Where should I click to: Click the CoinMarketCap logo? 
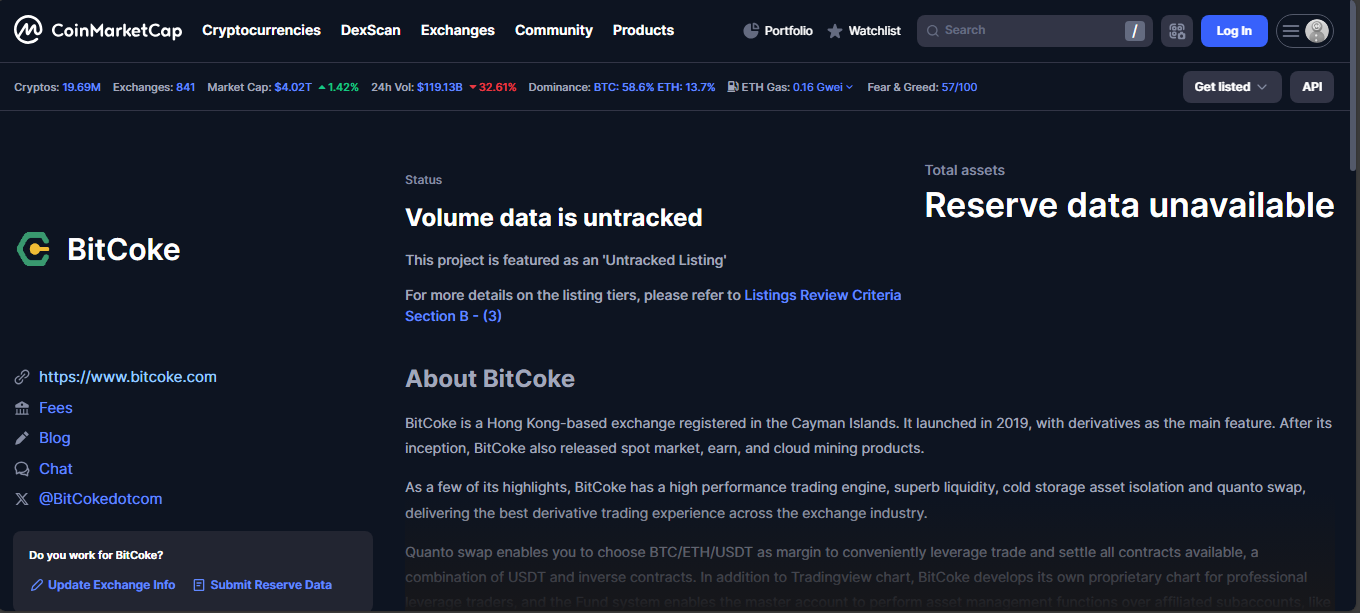(98, 30)
